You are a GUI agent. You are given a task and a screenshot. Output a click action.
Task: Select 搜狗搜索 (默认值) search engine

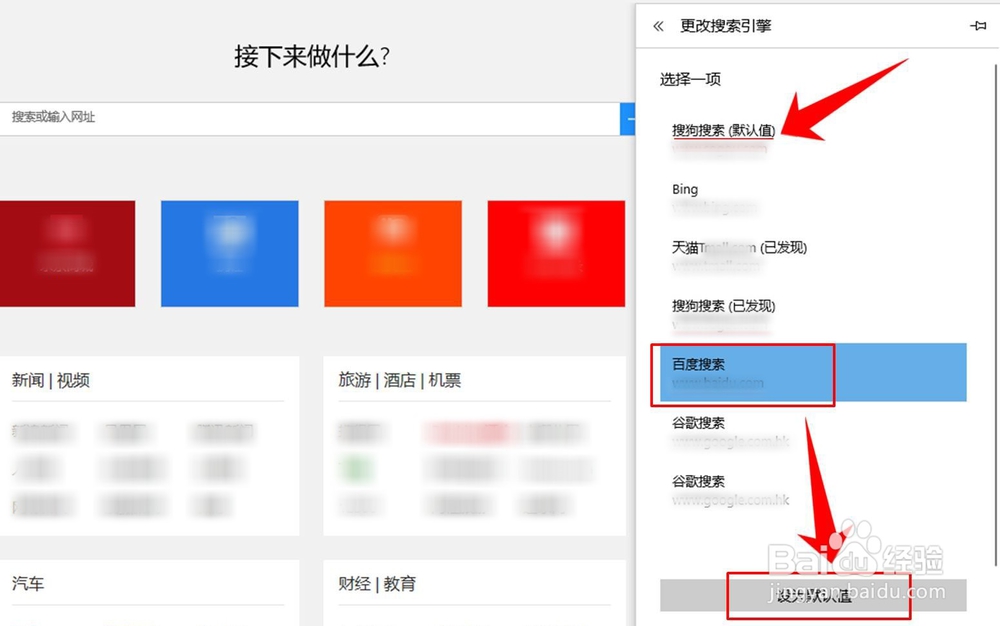click(x=813, y=138)
